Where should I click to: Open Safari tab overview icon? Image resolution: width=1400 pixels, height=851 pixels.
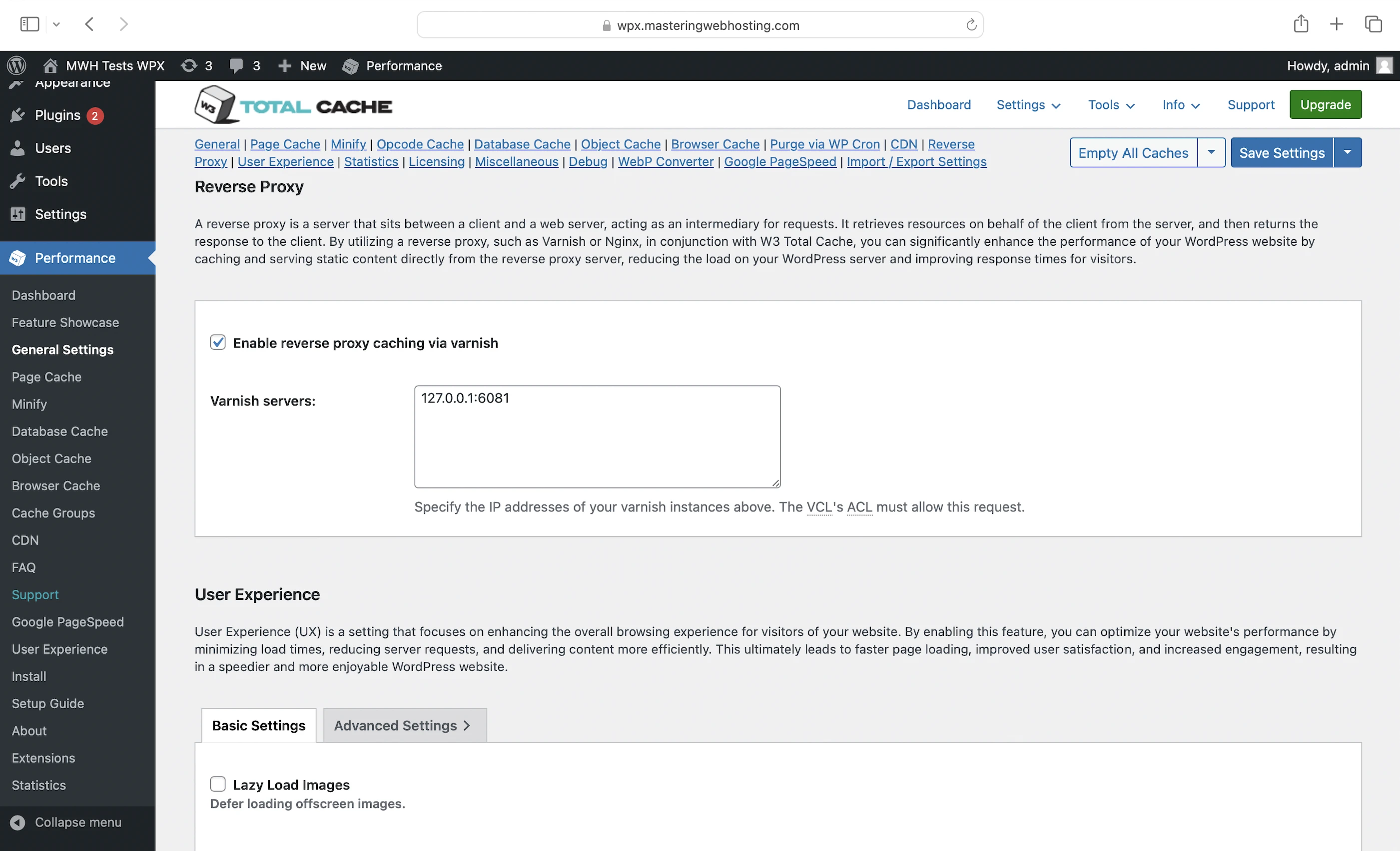click(1373, 24)
